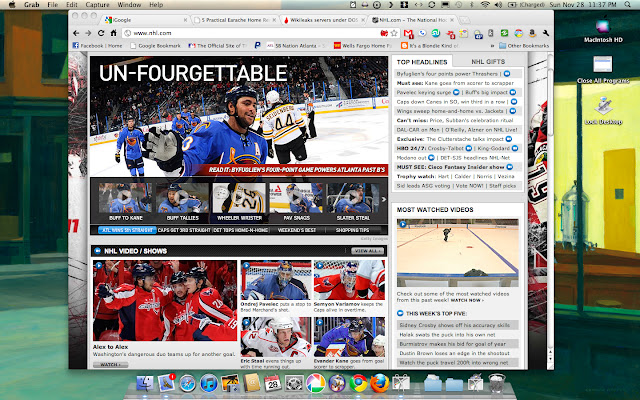
Task: Select the TOP HEADLINES tab
Action: pos(422,62)
